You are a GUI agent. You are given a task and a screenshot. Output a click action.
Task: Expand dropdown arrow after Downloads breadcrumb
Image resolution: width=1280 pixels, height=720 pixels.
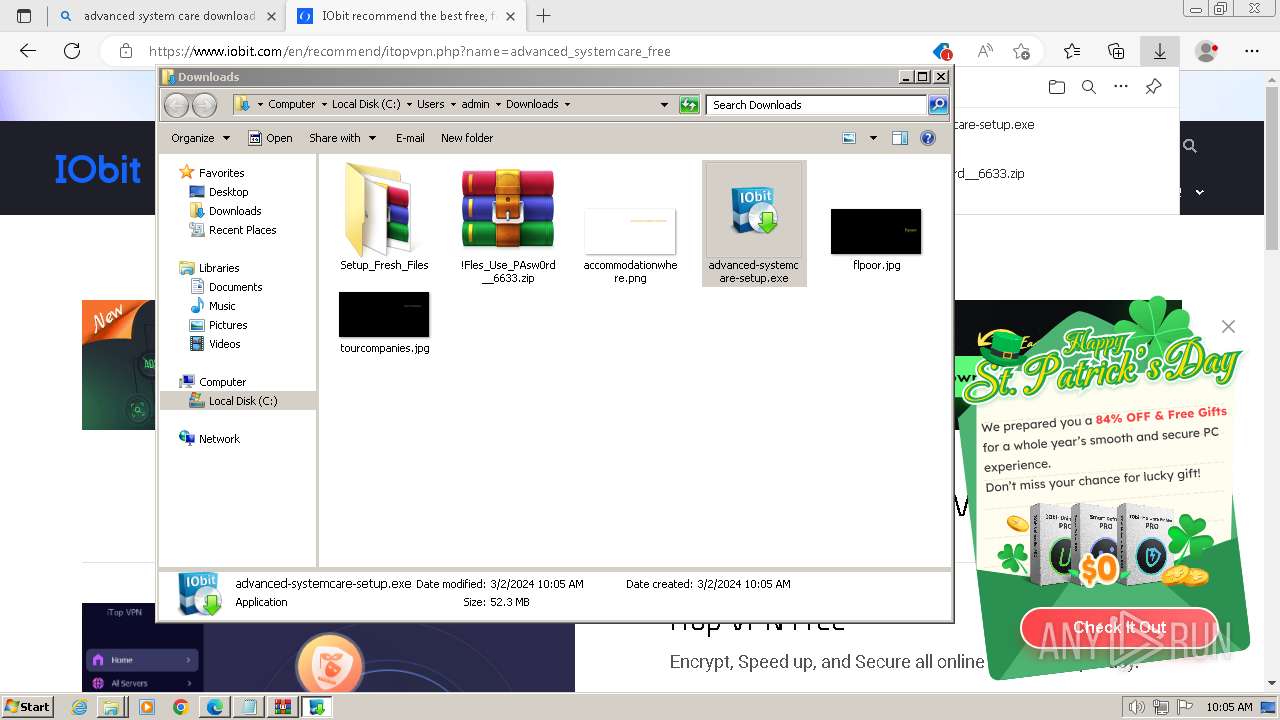[x=567, y=104]
